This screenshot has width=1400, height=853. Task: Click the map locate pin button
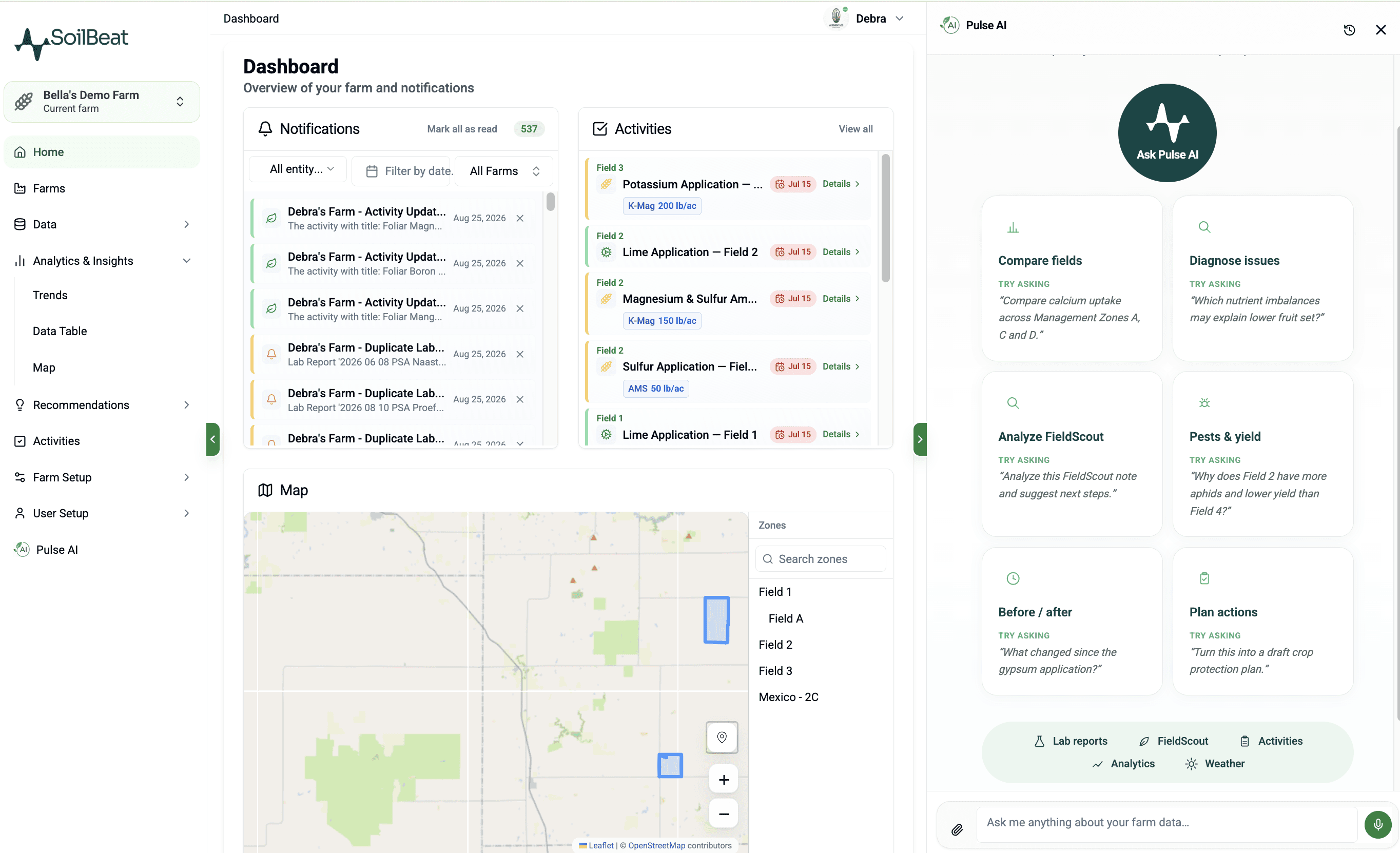[722, 737]
